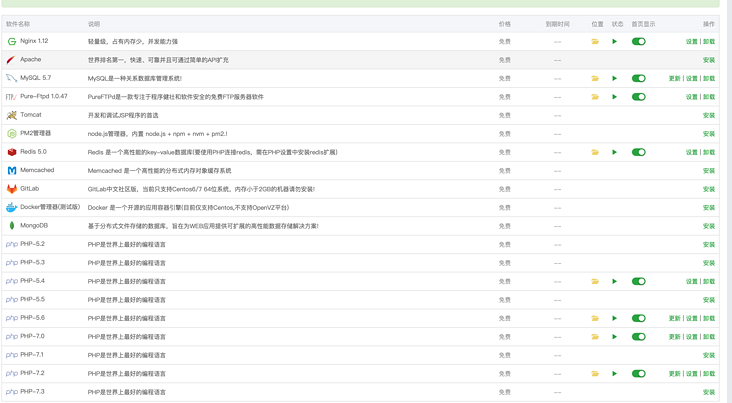Install MongoDB with the 安装 link
The width and height of the screenshot is (732, 403).
pyautogui.click(x=708, y=226)
